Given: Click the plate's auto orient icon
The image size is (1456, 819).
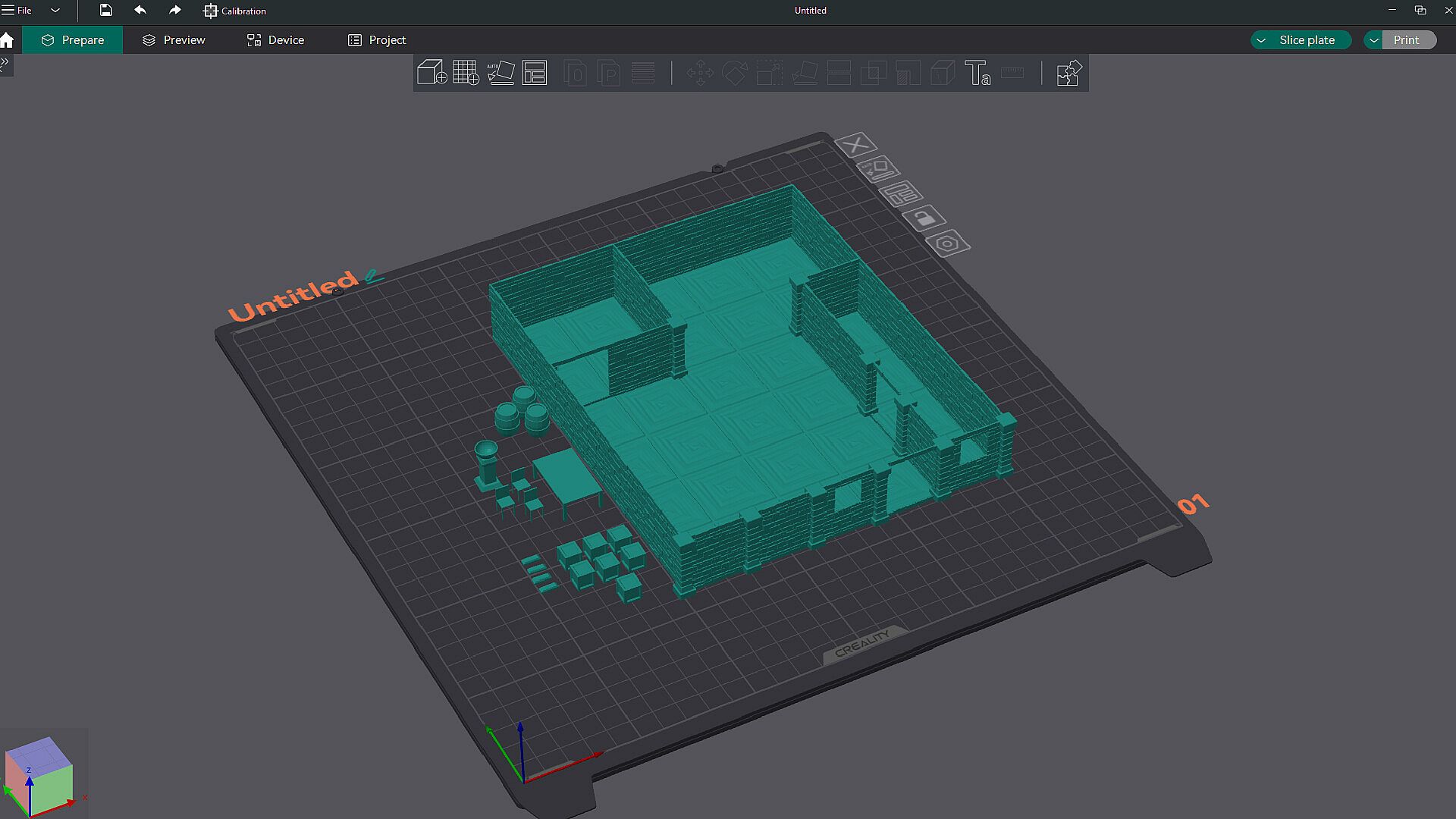Looking at the screenshot, I should (878, 168).
